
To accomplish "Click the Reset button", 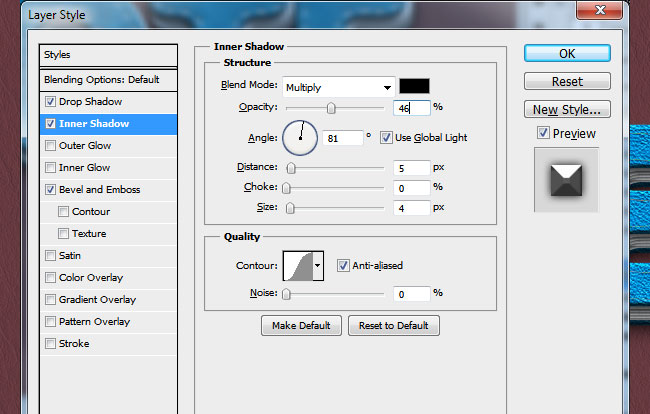I will pyautogui.click(x=567, y=81).
